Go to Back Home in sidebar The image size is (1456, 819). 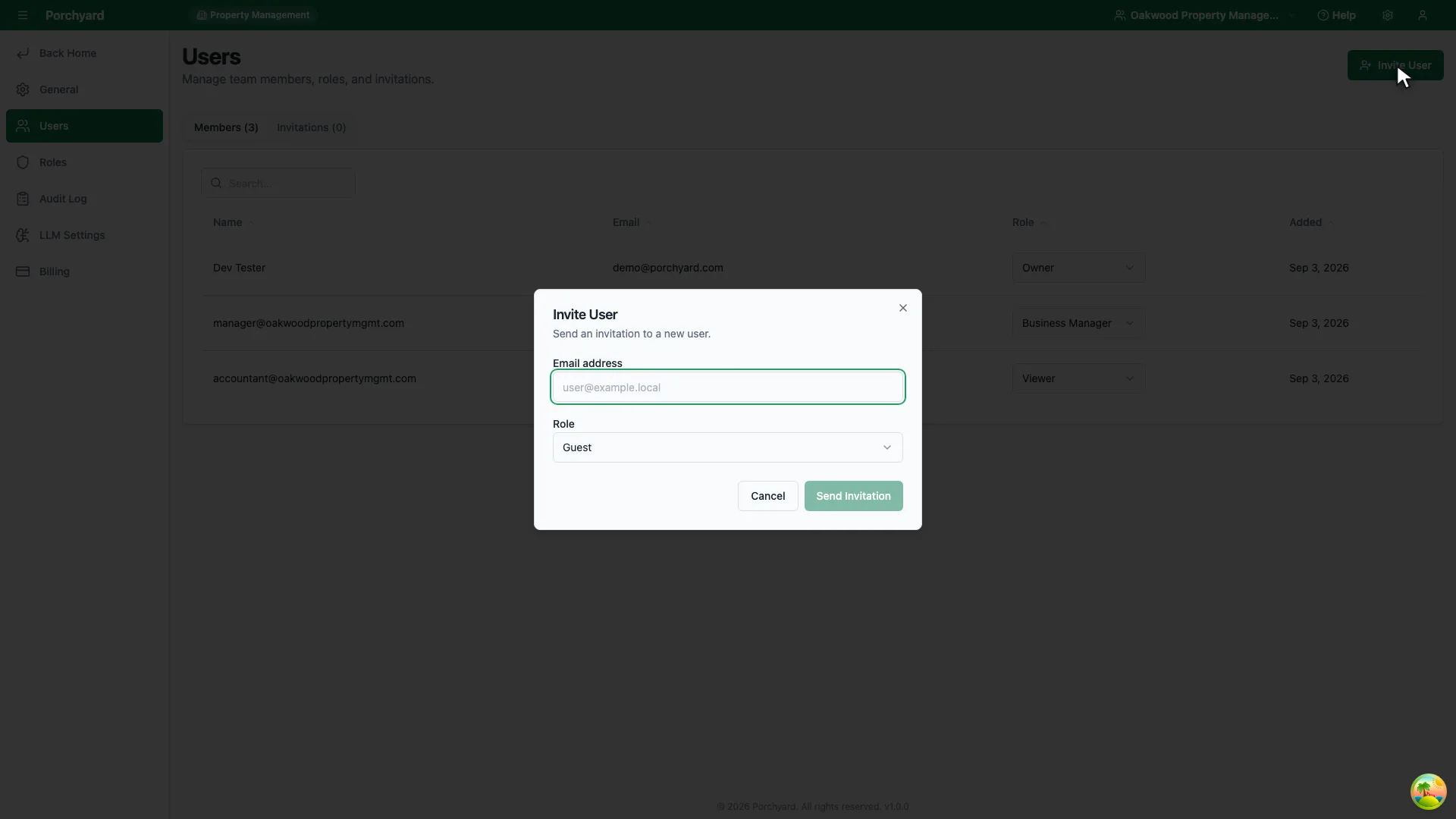(x=84, y=53)
